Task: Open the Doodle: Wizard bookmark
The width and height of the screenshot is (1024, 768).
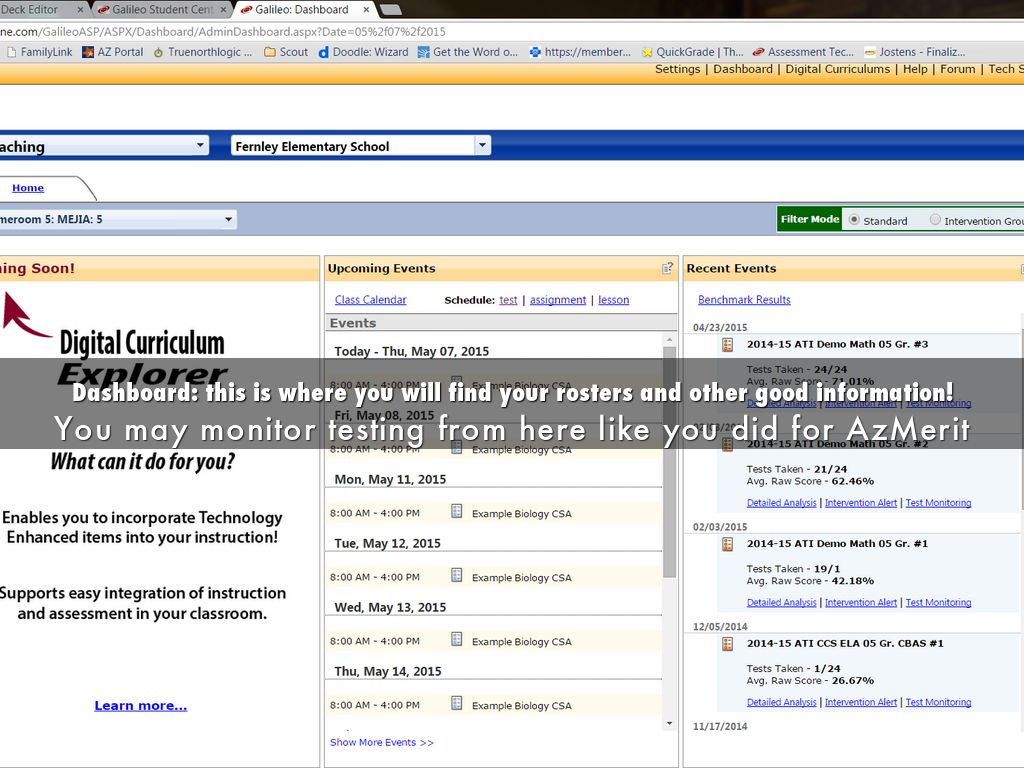Action: pyautogui.click(x=363, y=52)
